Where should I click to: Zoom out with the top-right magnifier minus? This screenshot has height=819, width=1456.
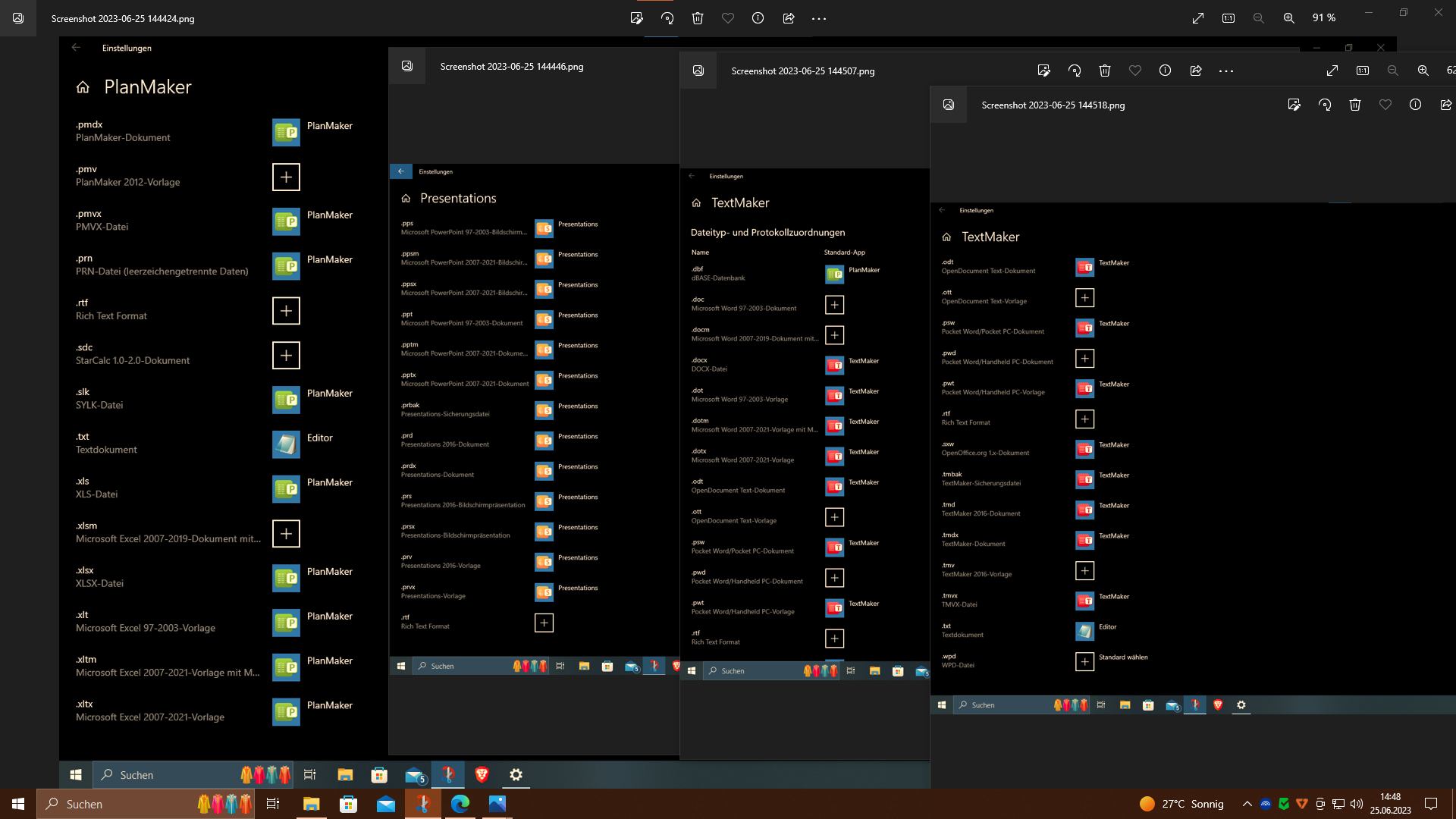coord(1258,18)
